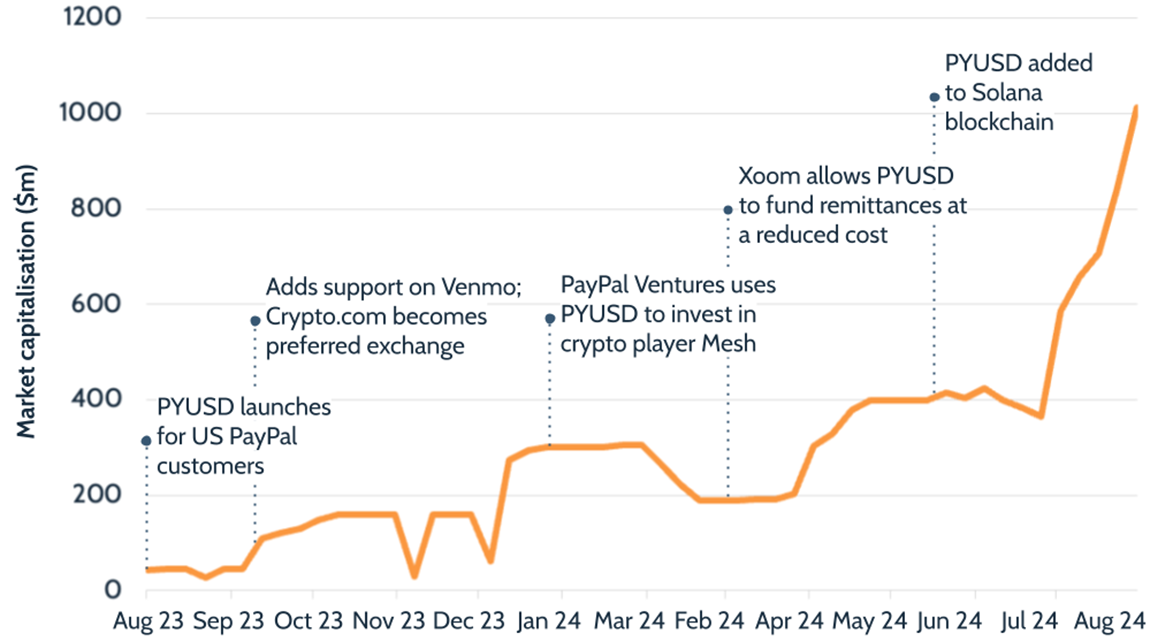Click the 'Xoom allows PYUSD' annotation text
This screenshot has height=641, width=1150.
[846, 178]
